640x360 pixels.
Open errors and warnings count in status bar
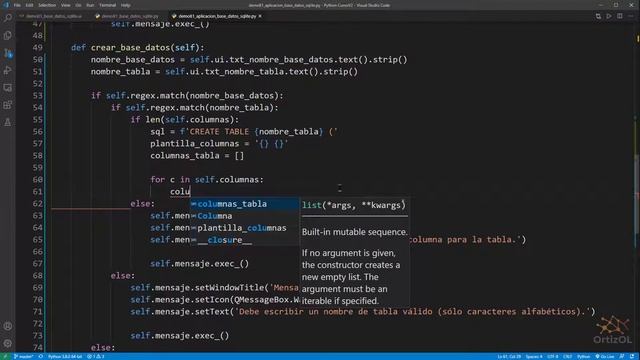pos(96,357)
